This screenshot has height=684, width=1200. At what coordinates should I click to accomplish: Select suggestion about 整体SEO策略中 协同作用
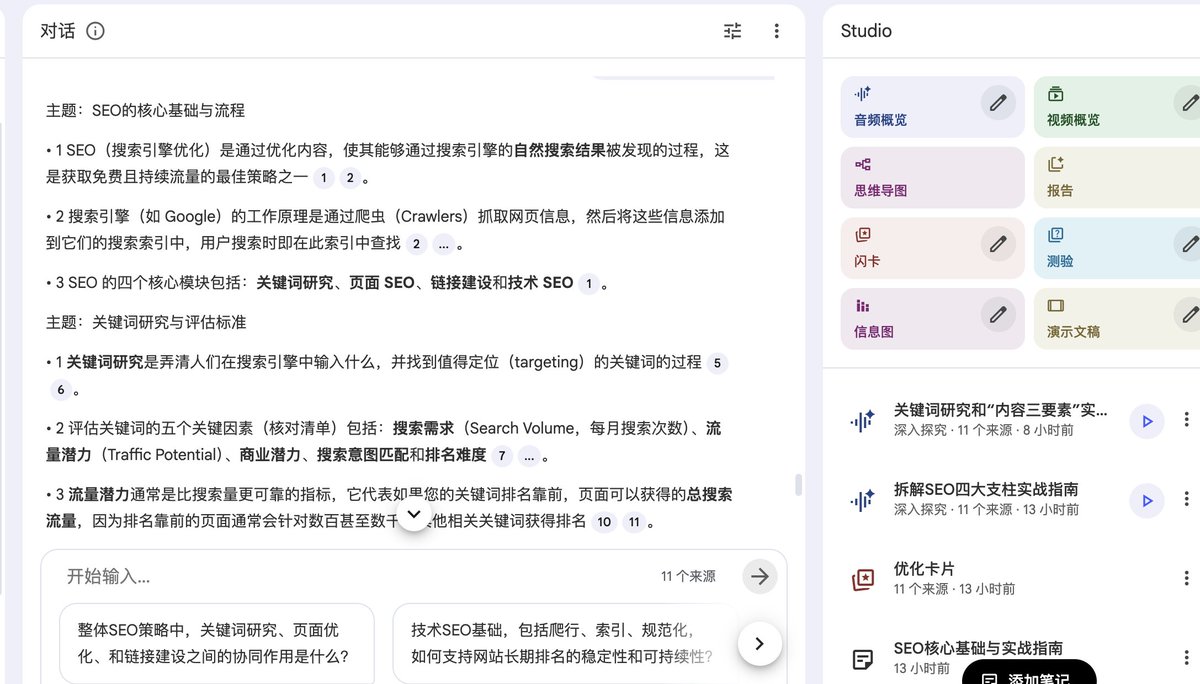[x=217, y=643]
